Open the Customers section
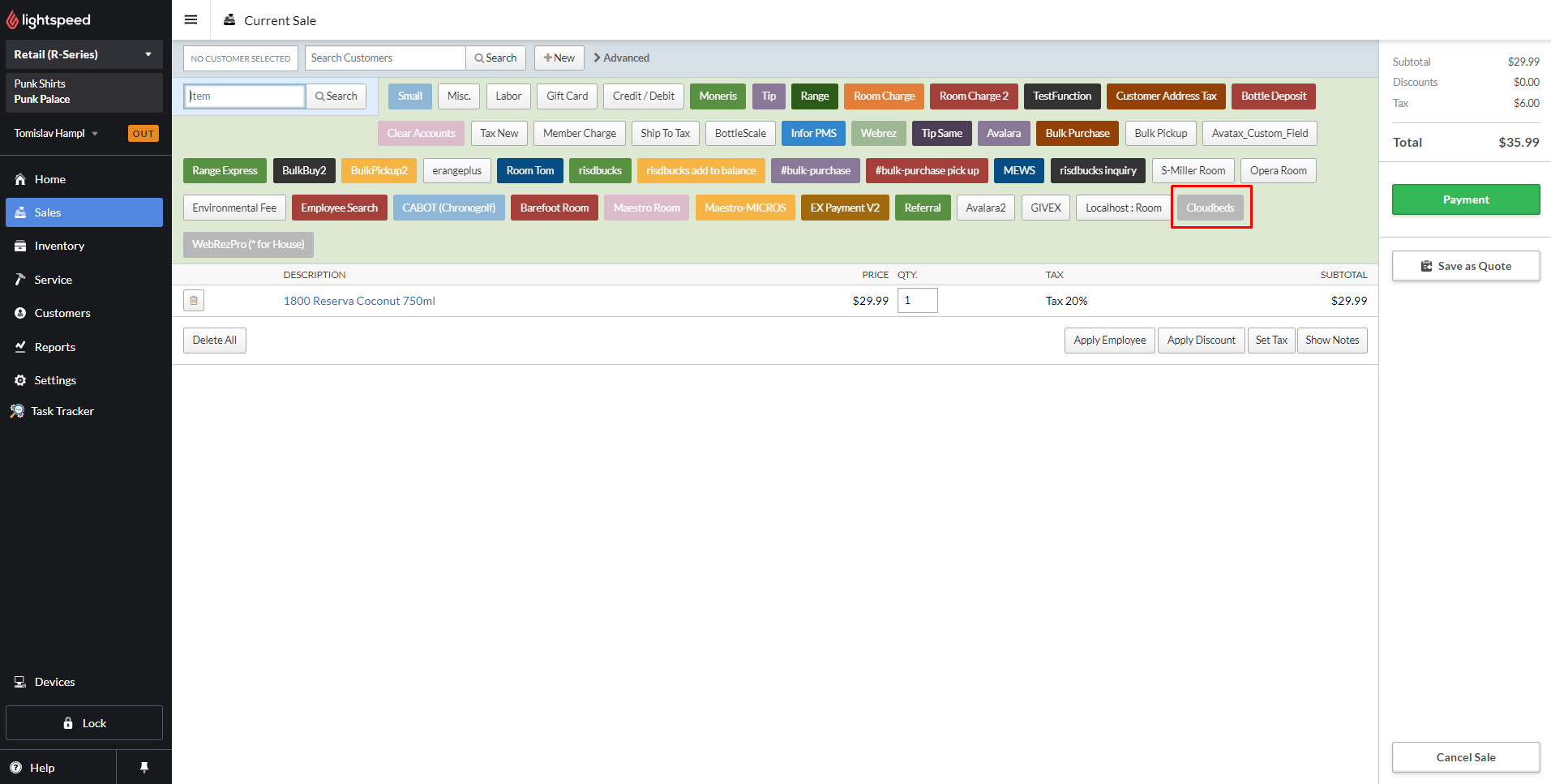Image resolution: width=1551 pixels, height=784 pixels. click(61, 313)
